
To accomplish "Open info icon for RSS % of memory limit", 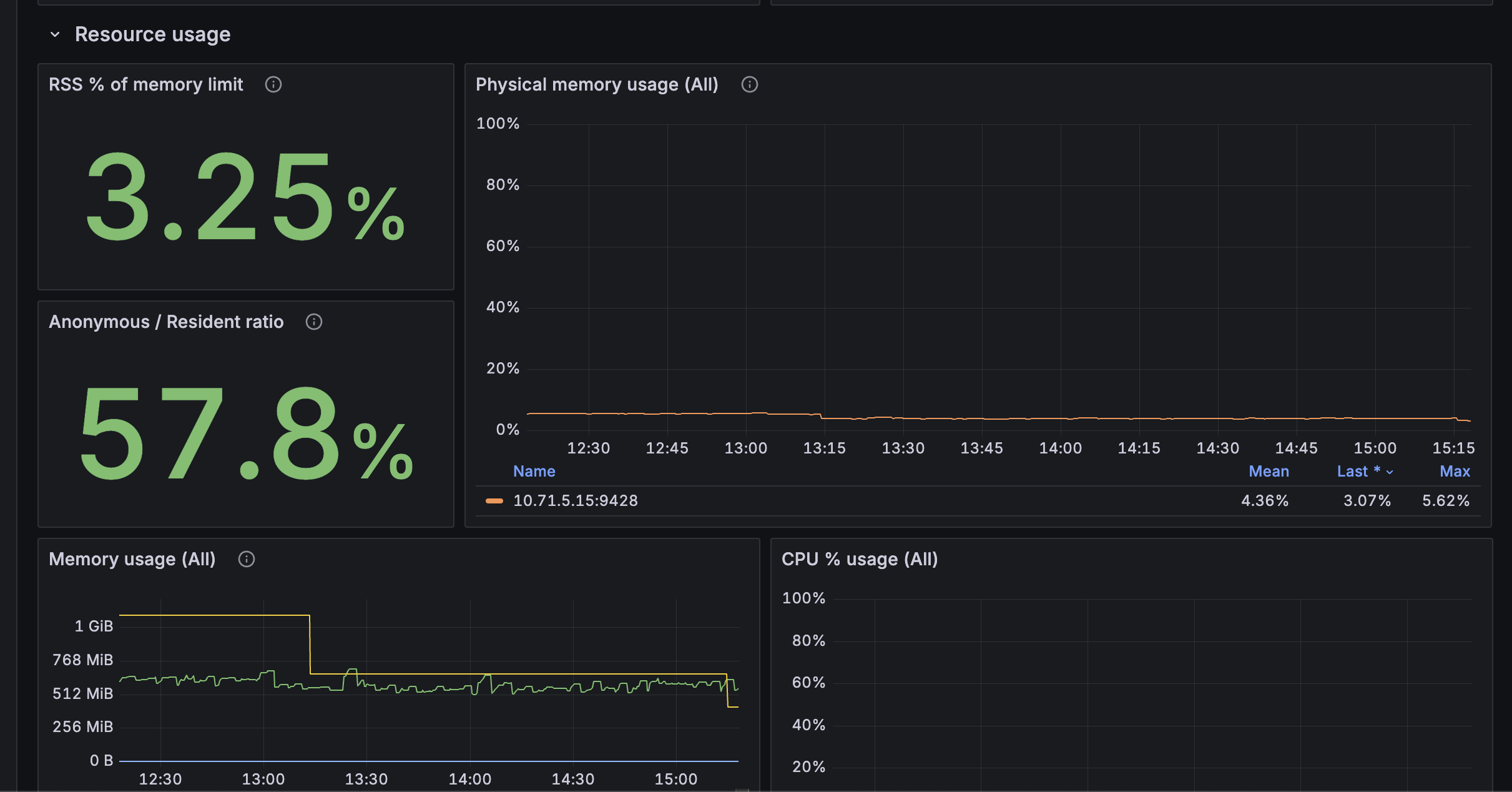I will point(273,84).
